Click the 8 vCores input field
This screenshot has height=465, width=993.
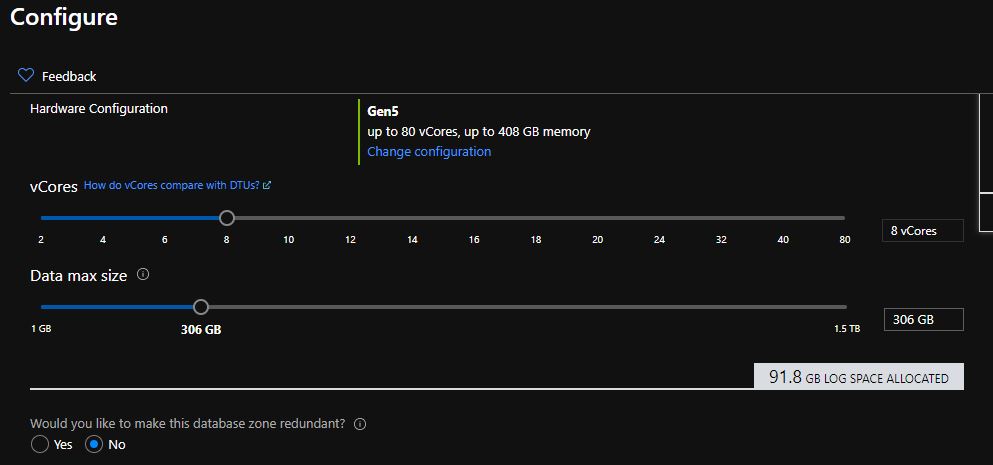(x=923, y=231)
